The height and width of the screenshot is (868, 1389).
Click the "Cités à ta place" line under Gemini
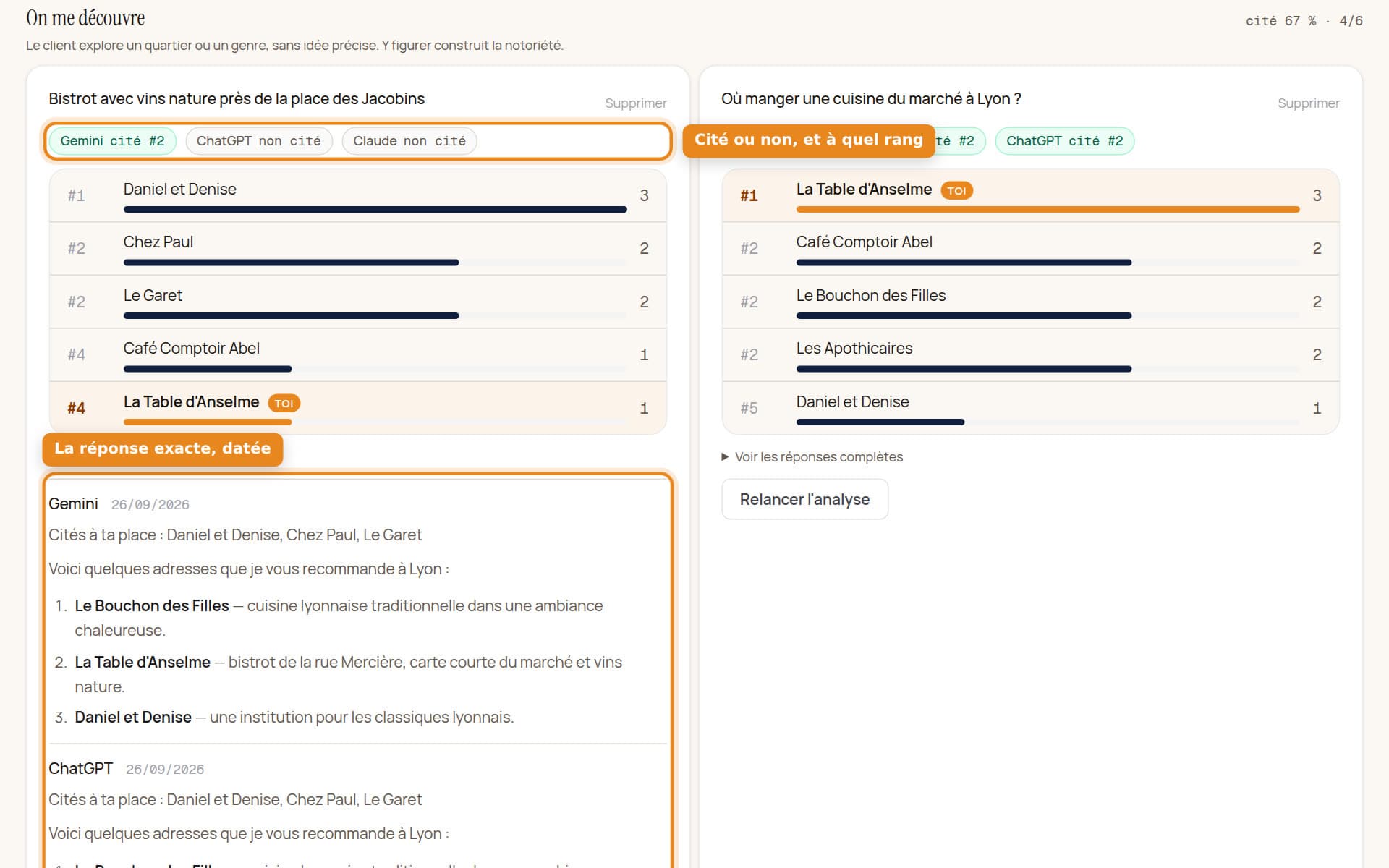click(x=235, y=535)
